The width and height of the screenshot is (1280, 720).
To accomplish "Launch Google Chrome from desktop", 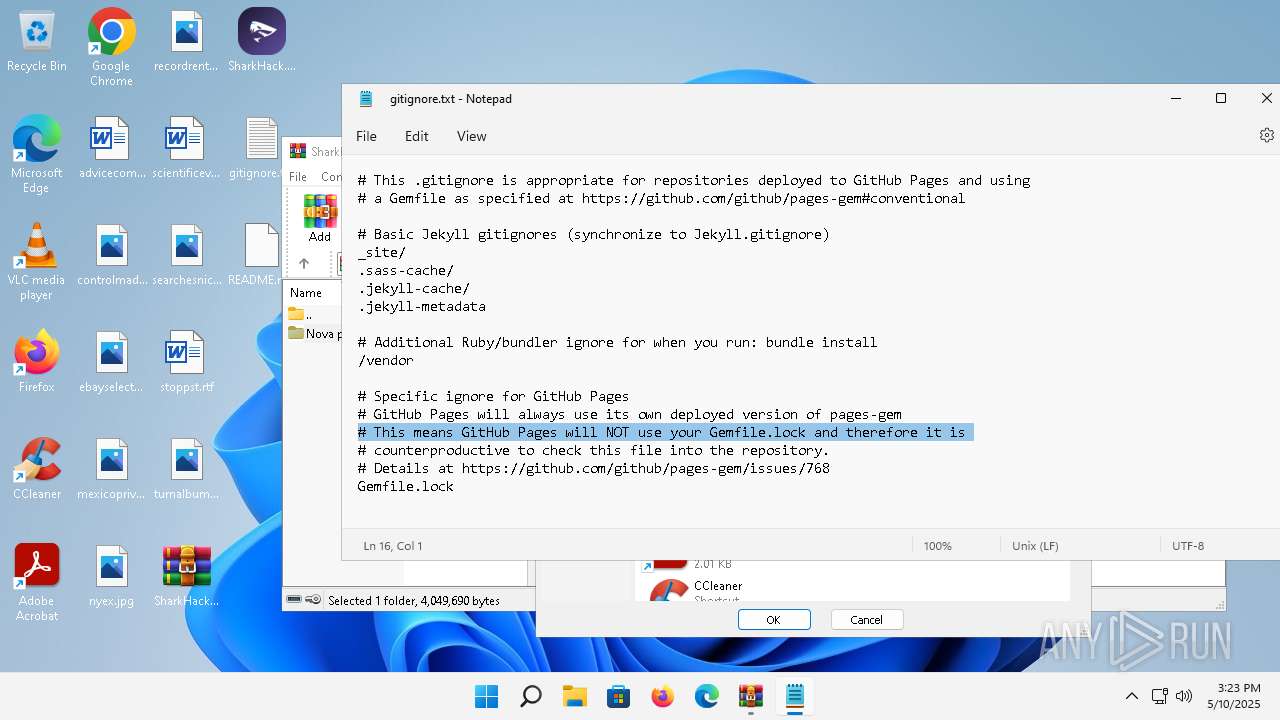I will [111, 46].
